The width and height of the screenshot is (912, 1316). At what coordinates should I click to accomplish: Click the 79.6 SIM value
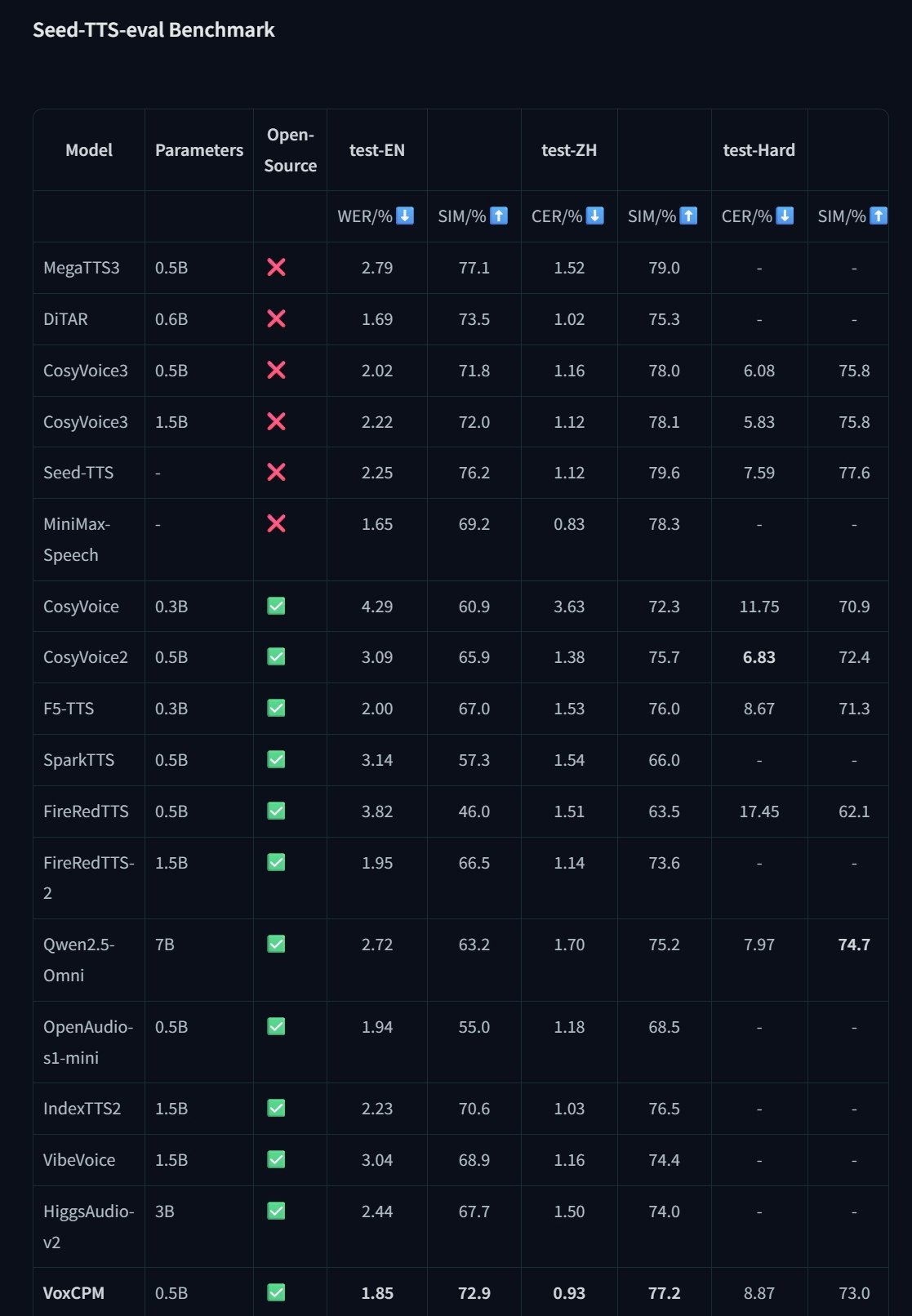click(x=664, y=473)
